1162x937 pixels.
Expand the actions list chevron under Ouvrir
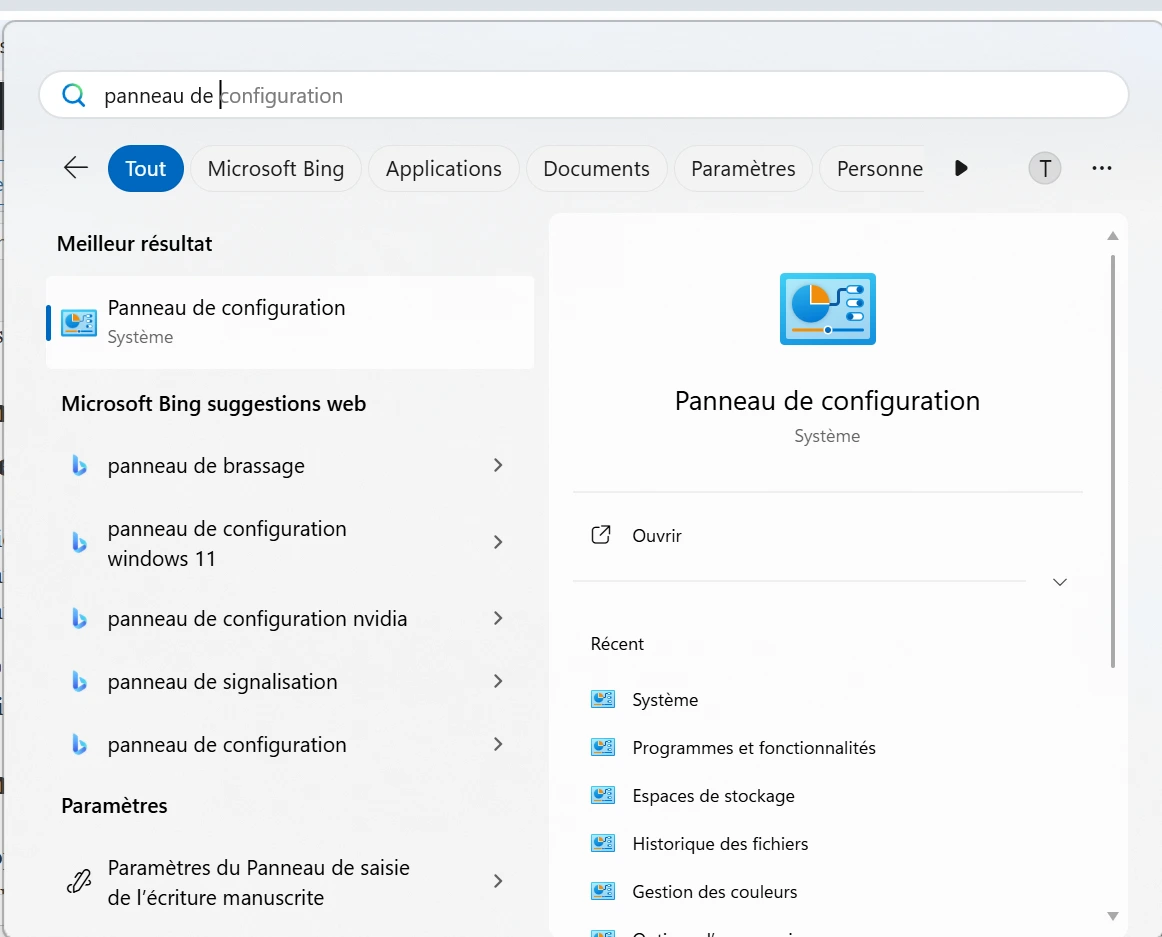point(1060,582)
